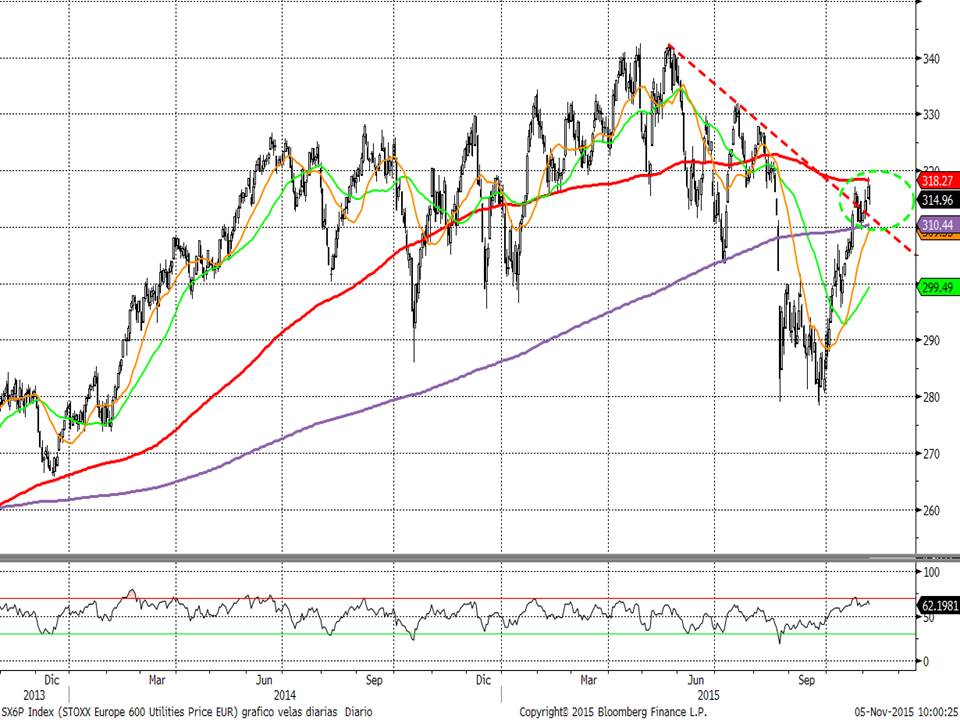Click the 2013 year label

(x=34, y=696)
